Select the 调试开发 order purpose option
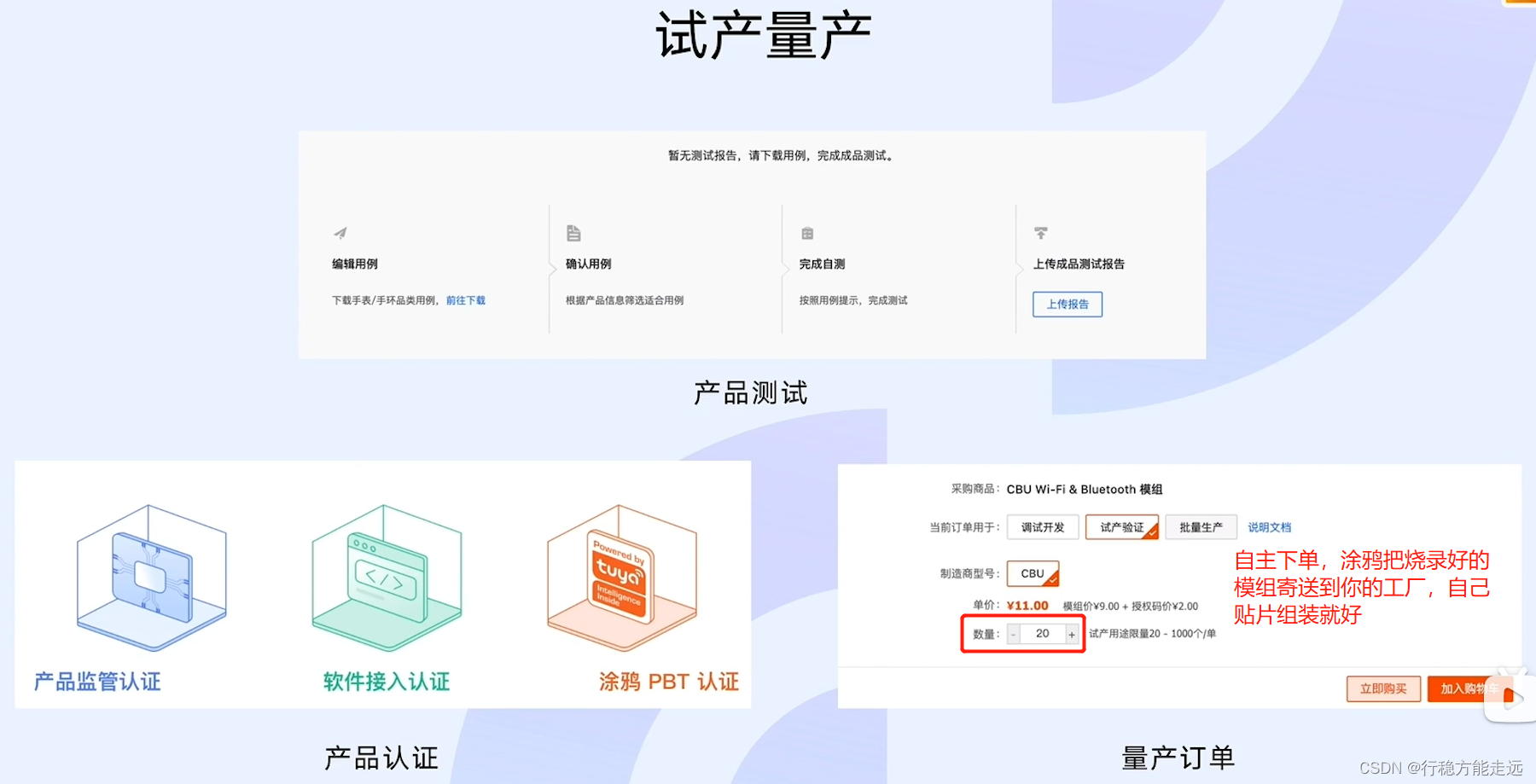This screenshot has height=784, width=1536. [1042, 526]
